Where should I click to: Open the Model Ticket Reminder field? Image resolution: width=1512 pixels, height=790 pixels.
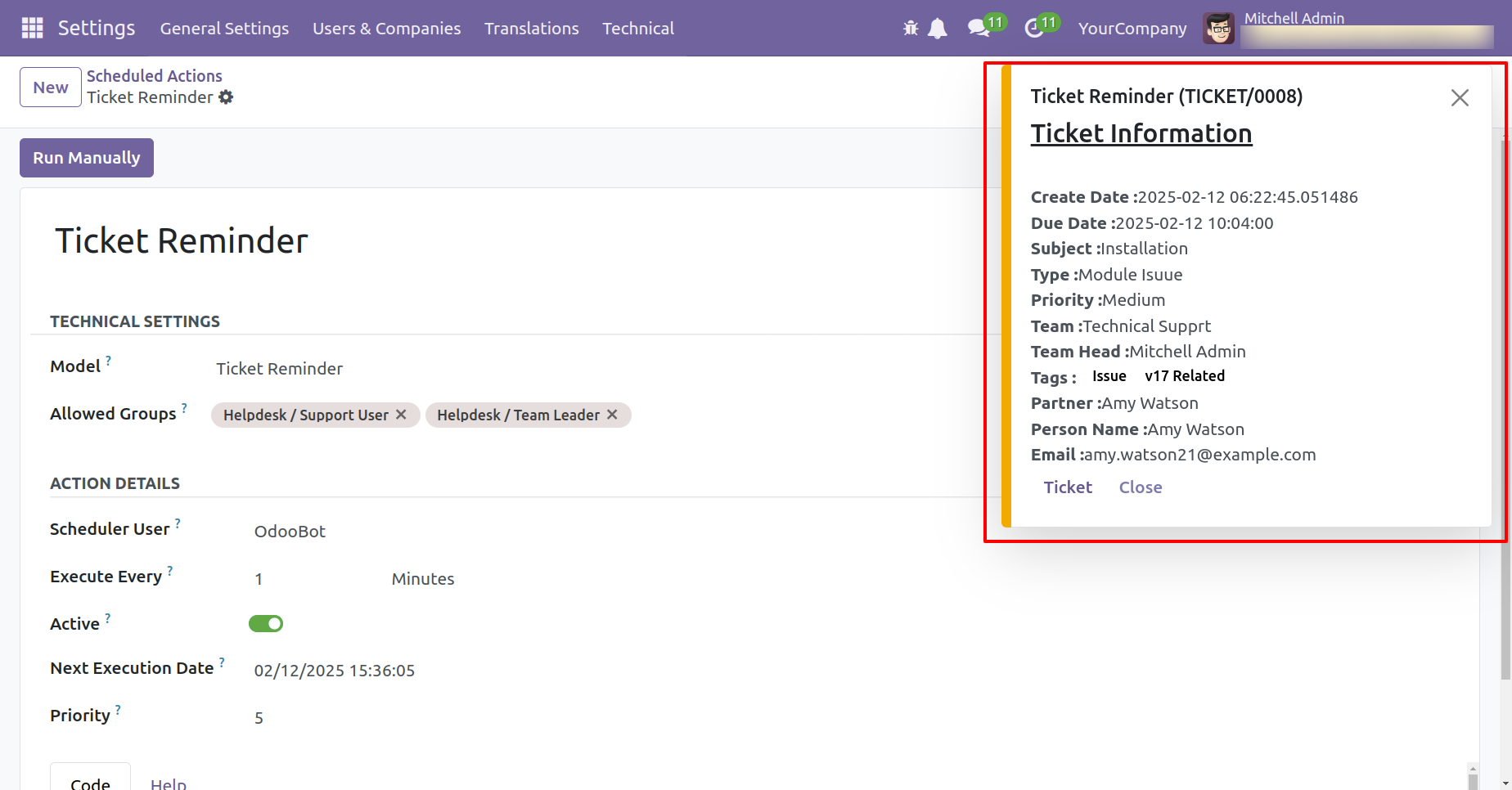click(x=279, y=369)
